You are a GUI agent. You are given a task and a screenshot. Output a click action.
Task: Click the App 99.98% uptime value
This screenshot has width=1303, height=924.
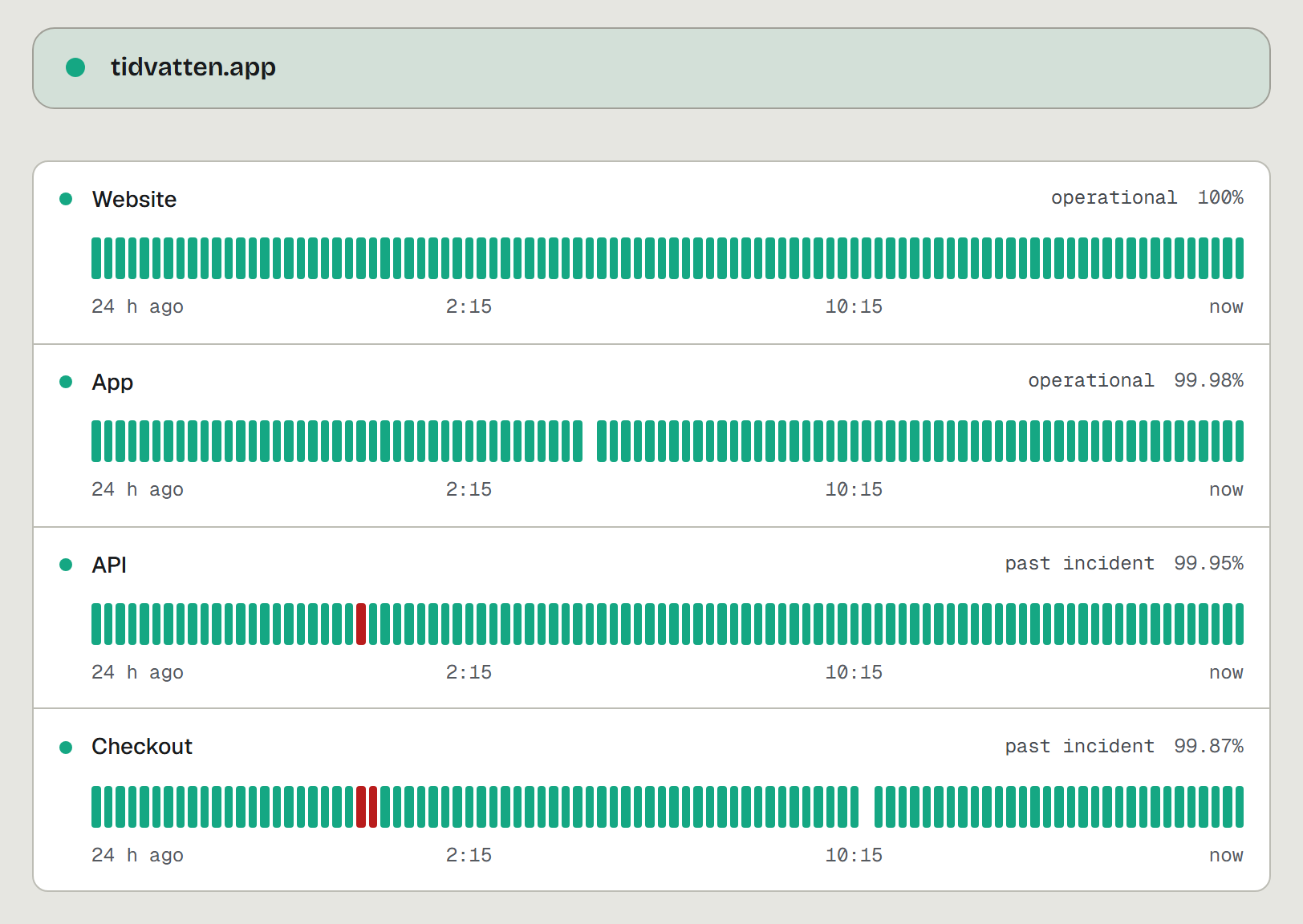[1208, 380]
